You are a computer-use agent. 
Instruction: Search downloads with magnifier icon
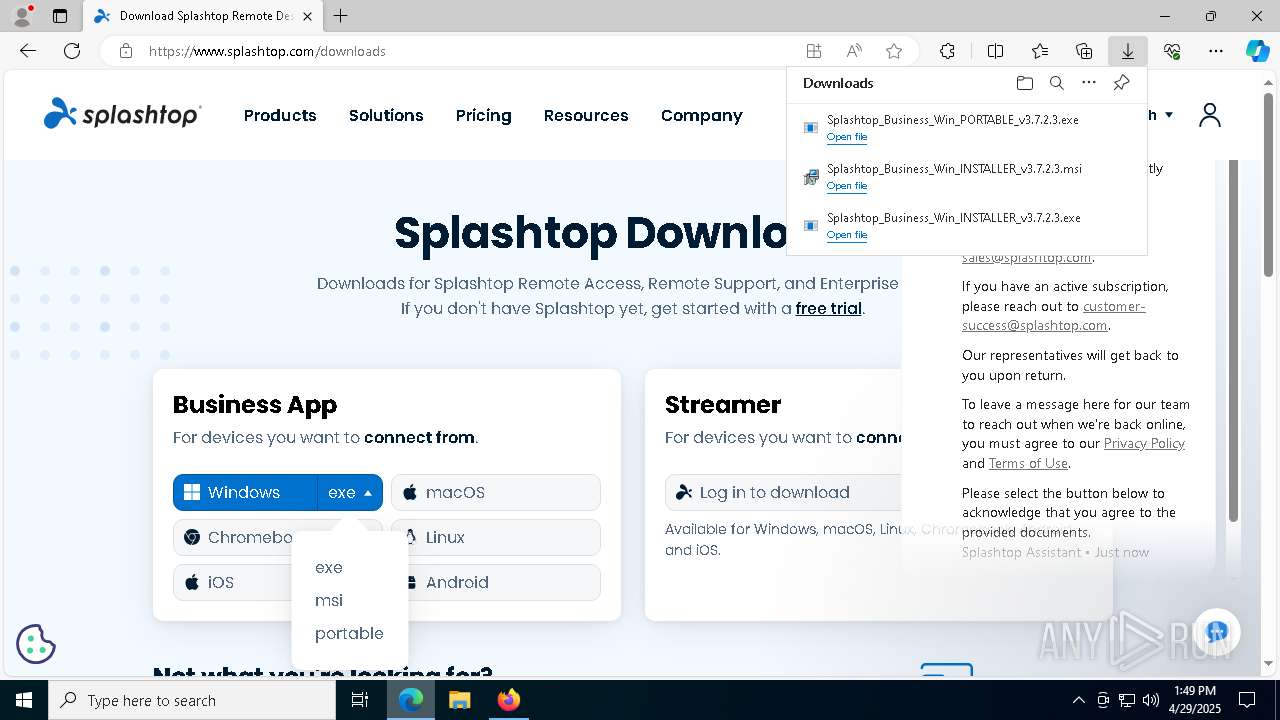tap(1056, 83)
